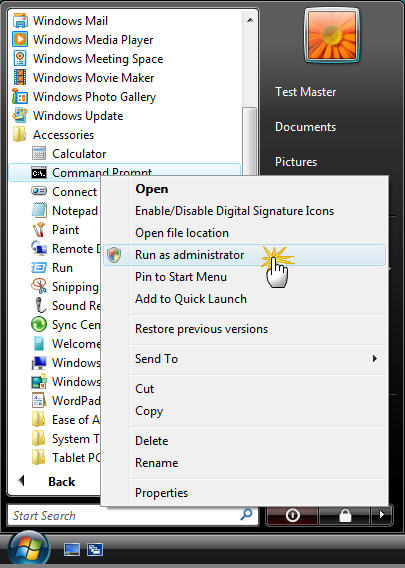Viewport: 405px width, 568px height.
Task: Click the orange flower user picture
Action: [332, 35]
